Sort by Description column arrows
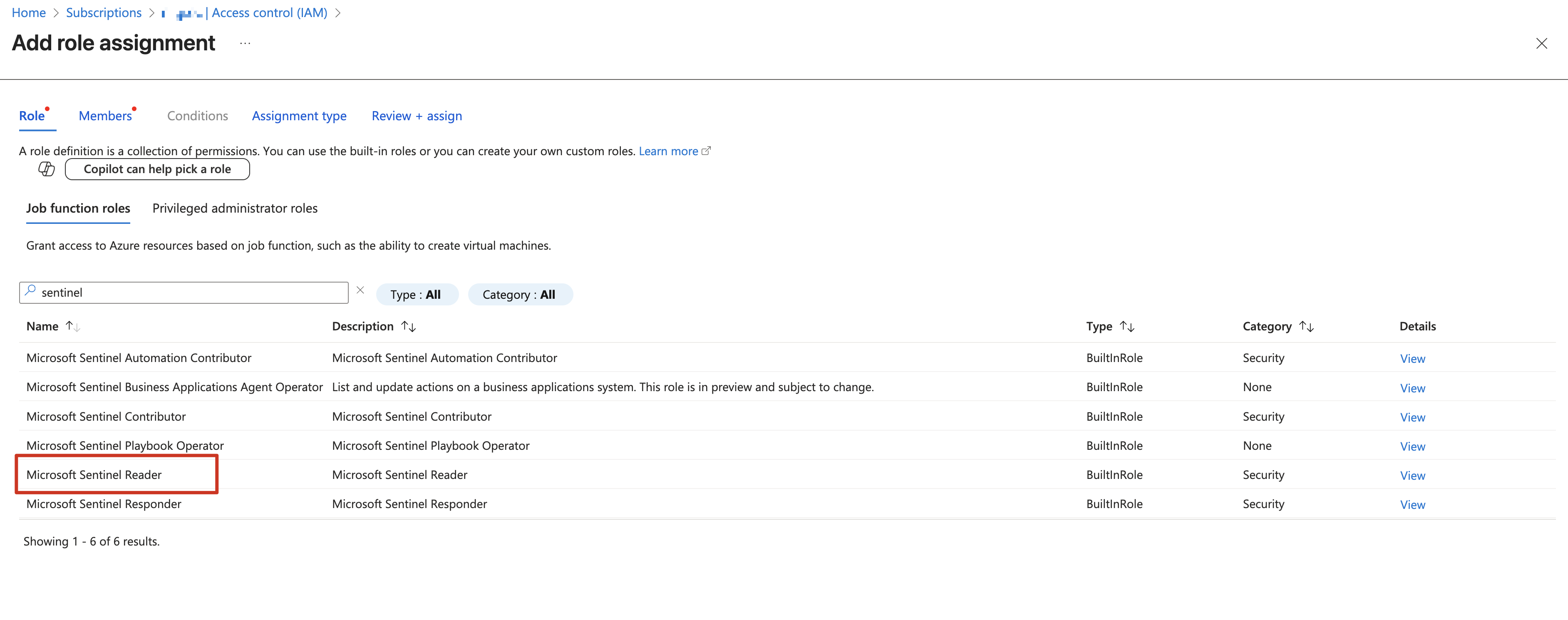This screenshot has height=620, width=1568. pyautogui.click(x=408, y=327)
